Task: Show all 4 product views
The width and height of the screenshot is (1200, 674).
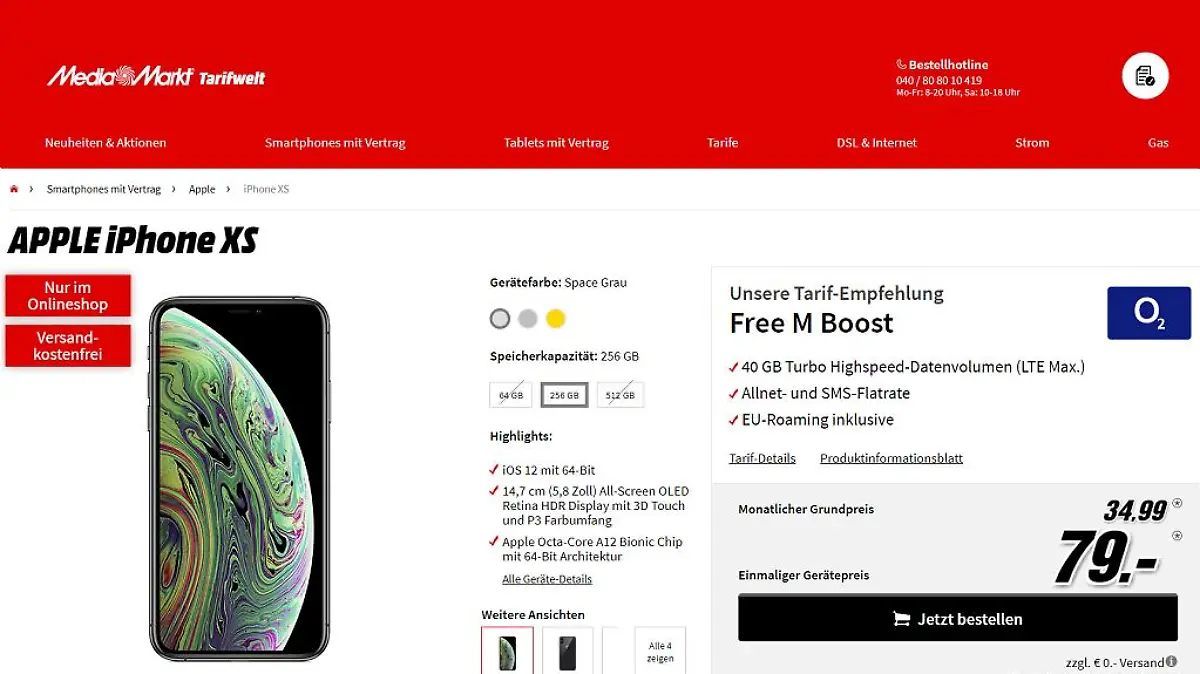Action: (660, 652)
